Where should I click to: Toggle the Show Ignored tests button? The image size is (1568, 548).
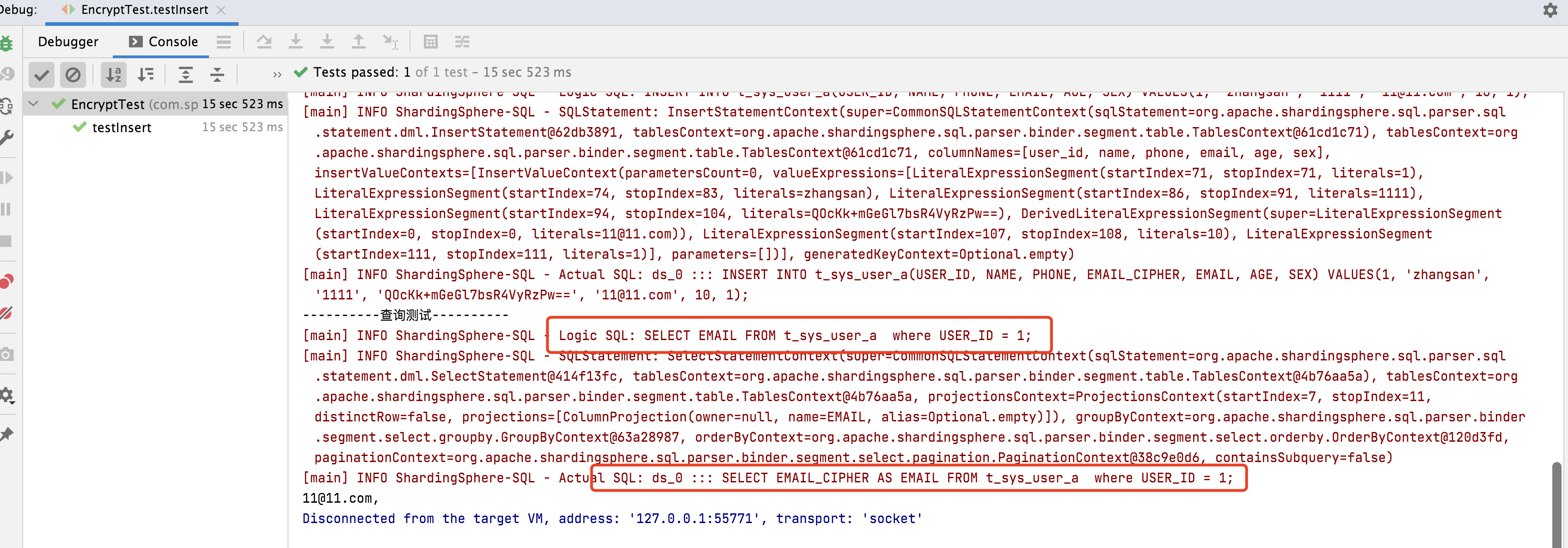coord(73,75)
